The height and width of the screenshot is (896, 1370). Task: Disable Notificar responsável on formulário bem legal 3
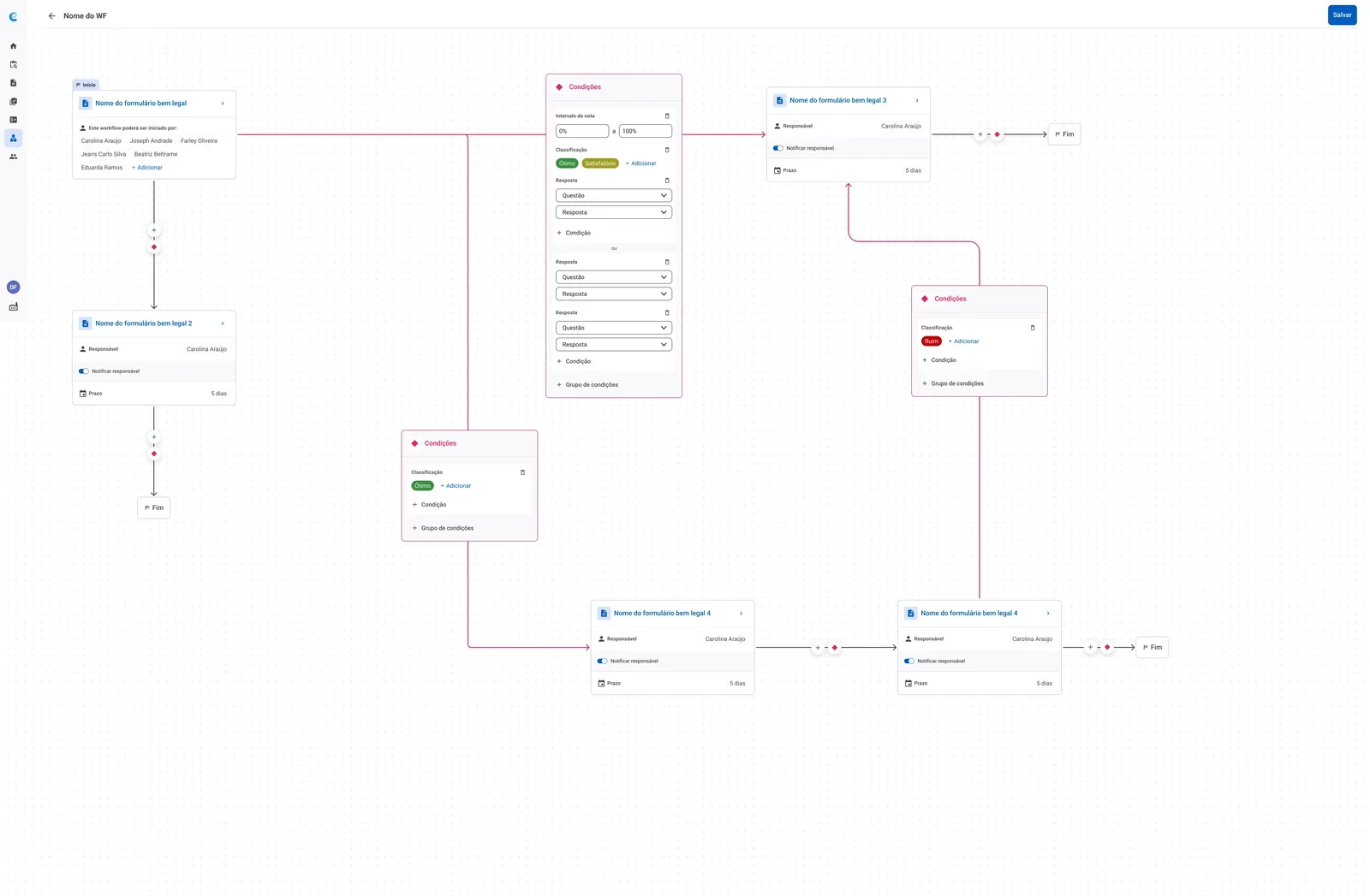click(x=777, y=148)
